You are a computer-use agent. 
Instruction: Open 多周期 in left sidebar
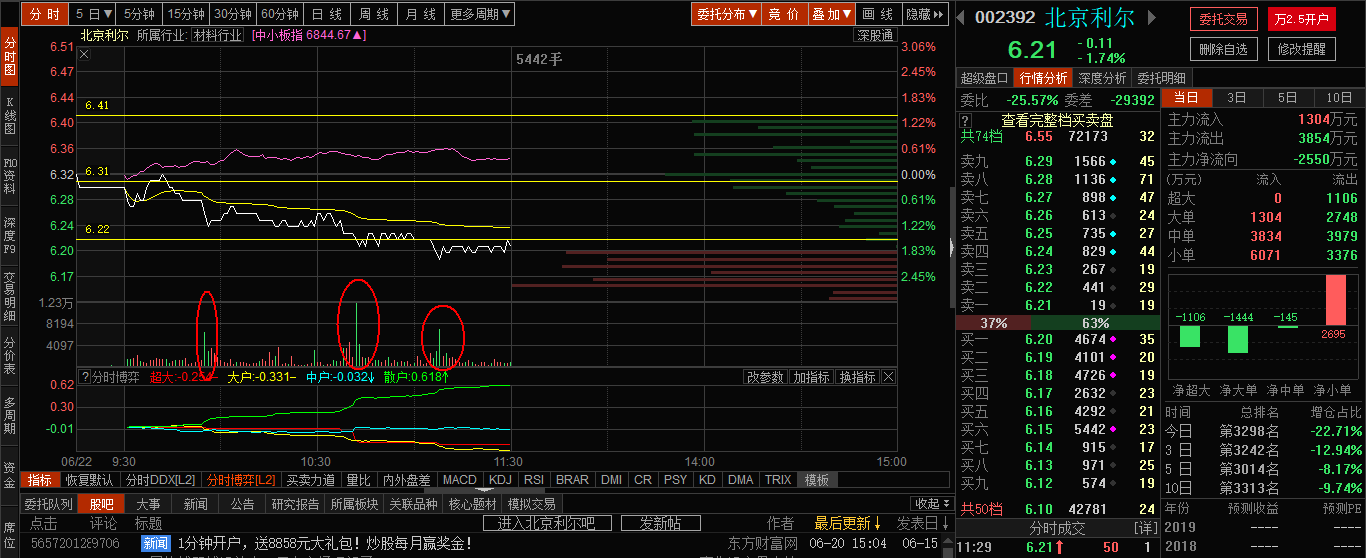10,415
